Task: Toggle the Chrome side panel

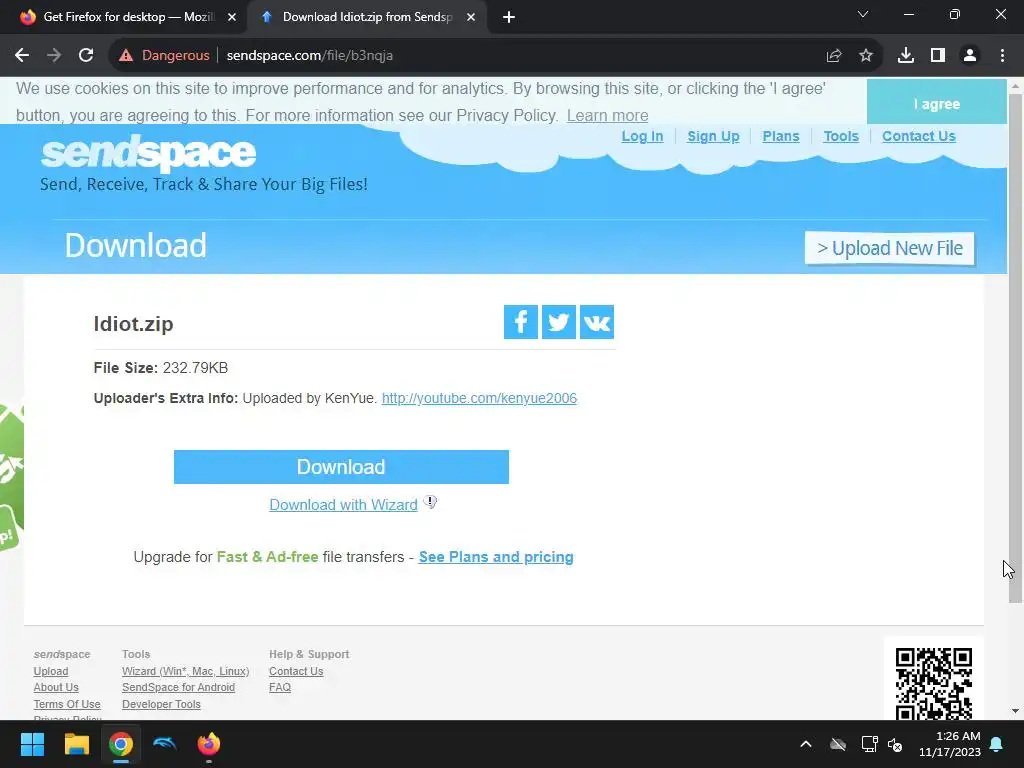Action: point(938,56)
